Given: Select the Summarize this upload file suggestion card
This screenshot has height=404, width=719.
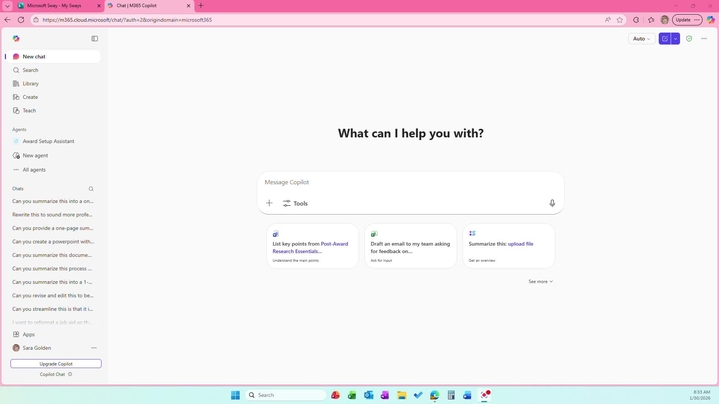Looking at the screenshot, I should (x=508, y=247).
